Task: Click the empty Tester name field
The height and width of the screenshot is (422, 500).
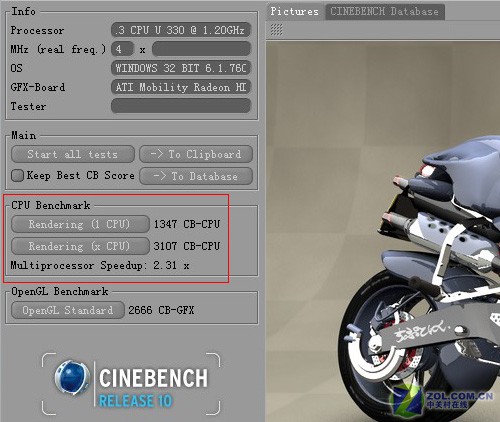Action: tap(181, 106)
